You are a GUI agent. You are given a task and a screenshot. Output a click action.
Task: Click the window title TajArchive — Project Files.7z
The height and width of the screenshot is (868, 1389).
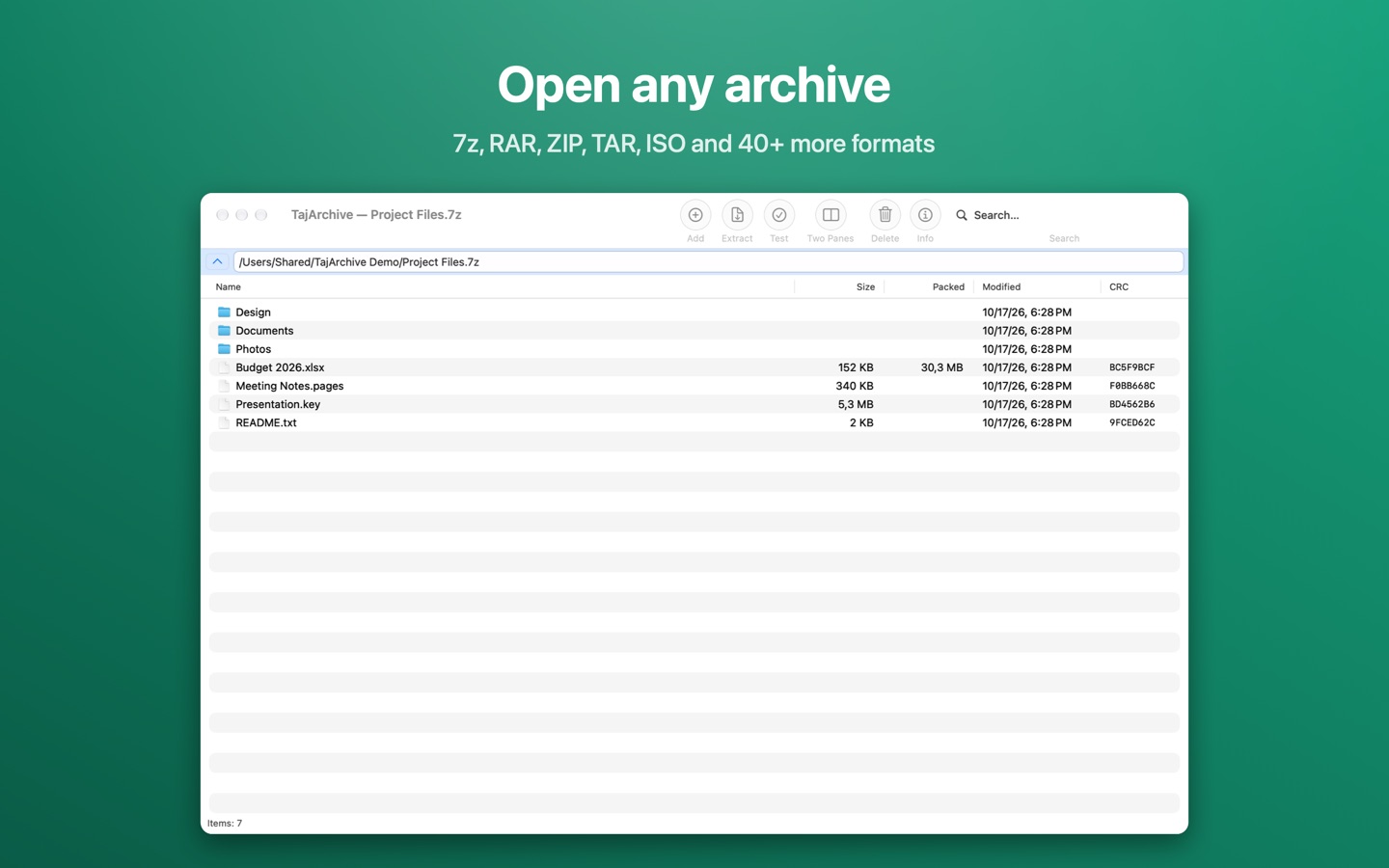(x=376, y=215)
